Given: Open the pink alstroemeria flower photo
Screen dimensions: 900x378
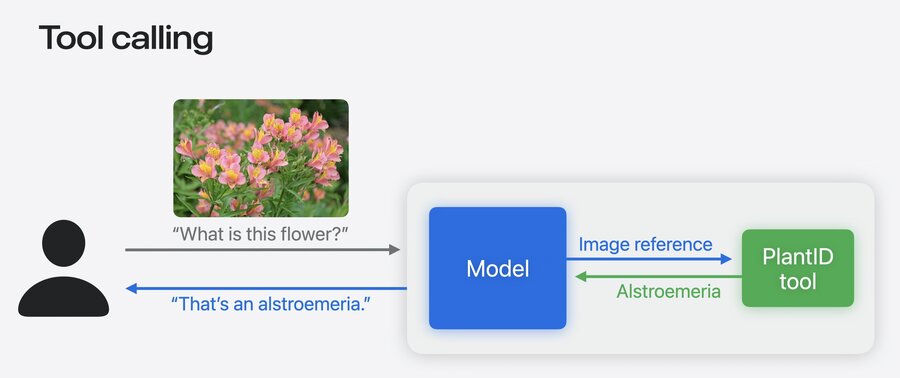Looking at the screenshot, I should click(x=261, y=158).
